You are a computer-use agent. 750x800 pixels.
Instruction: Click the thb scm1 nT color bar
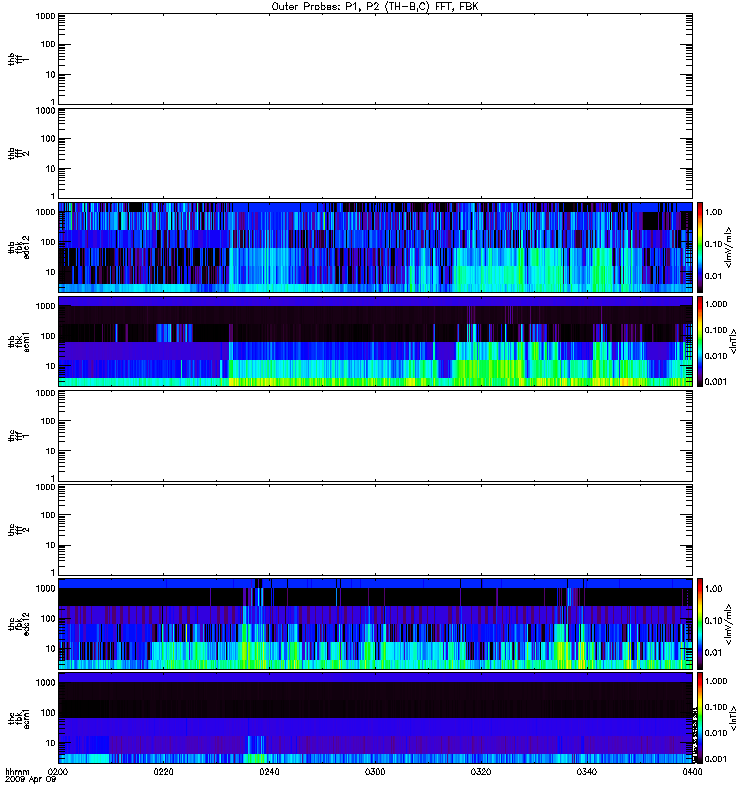700,341
